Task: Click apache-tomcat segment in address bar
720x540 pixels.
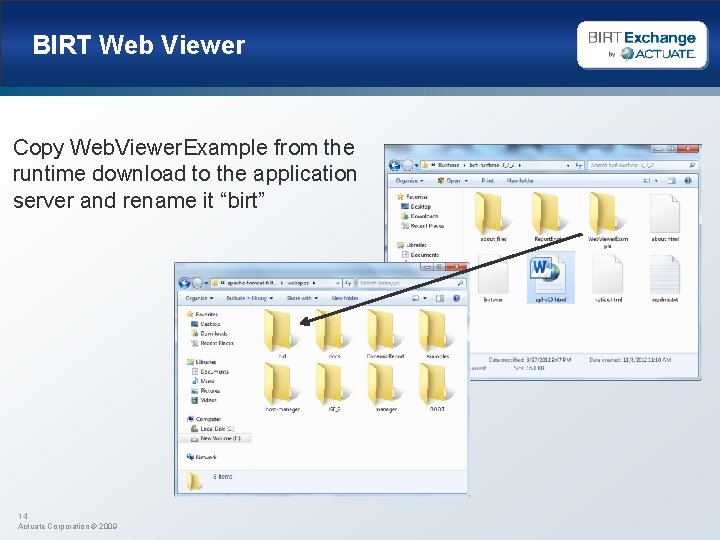Action: [252, 283]
